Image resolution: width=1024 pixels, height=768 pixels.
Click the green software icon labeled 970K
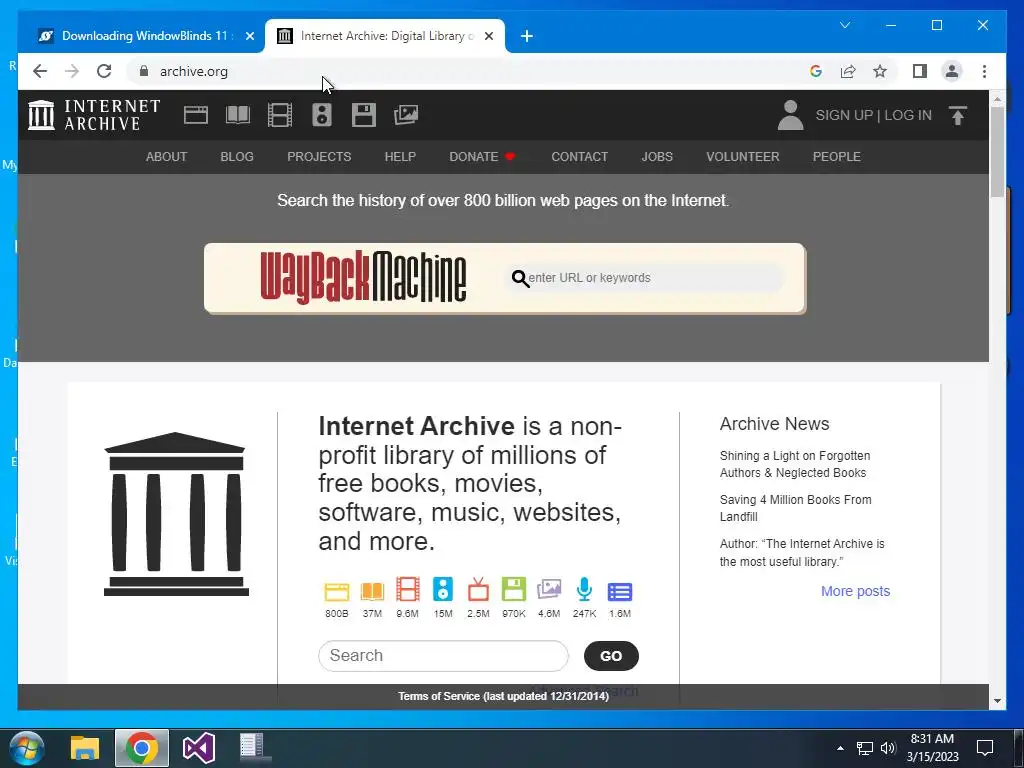pos(513,590)
